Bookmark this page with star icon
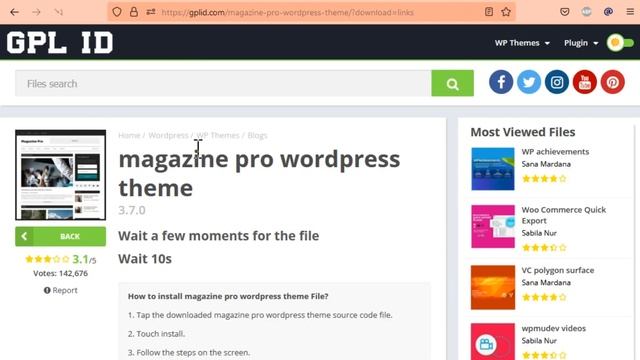The width and height of the screenshot is (640, 360). [506, 12]
